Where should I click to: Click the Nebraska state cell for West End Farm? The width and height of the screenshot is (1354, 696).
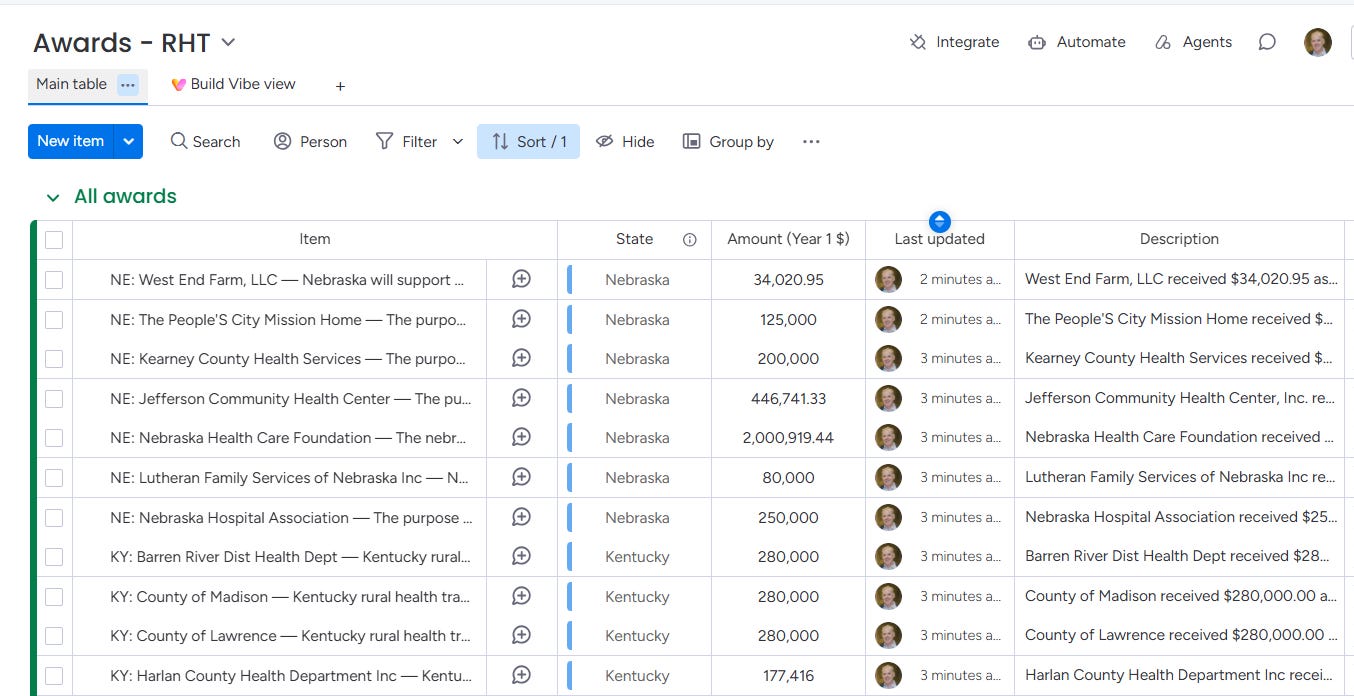tap(635, 280)
